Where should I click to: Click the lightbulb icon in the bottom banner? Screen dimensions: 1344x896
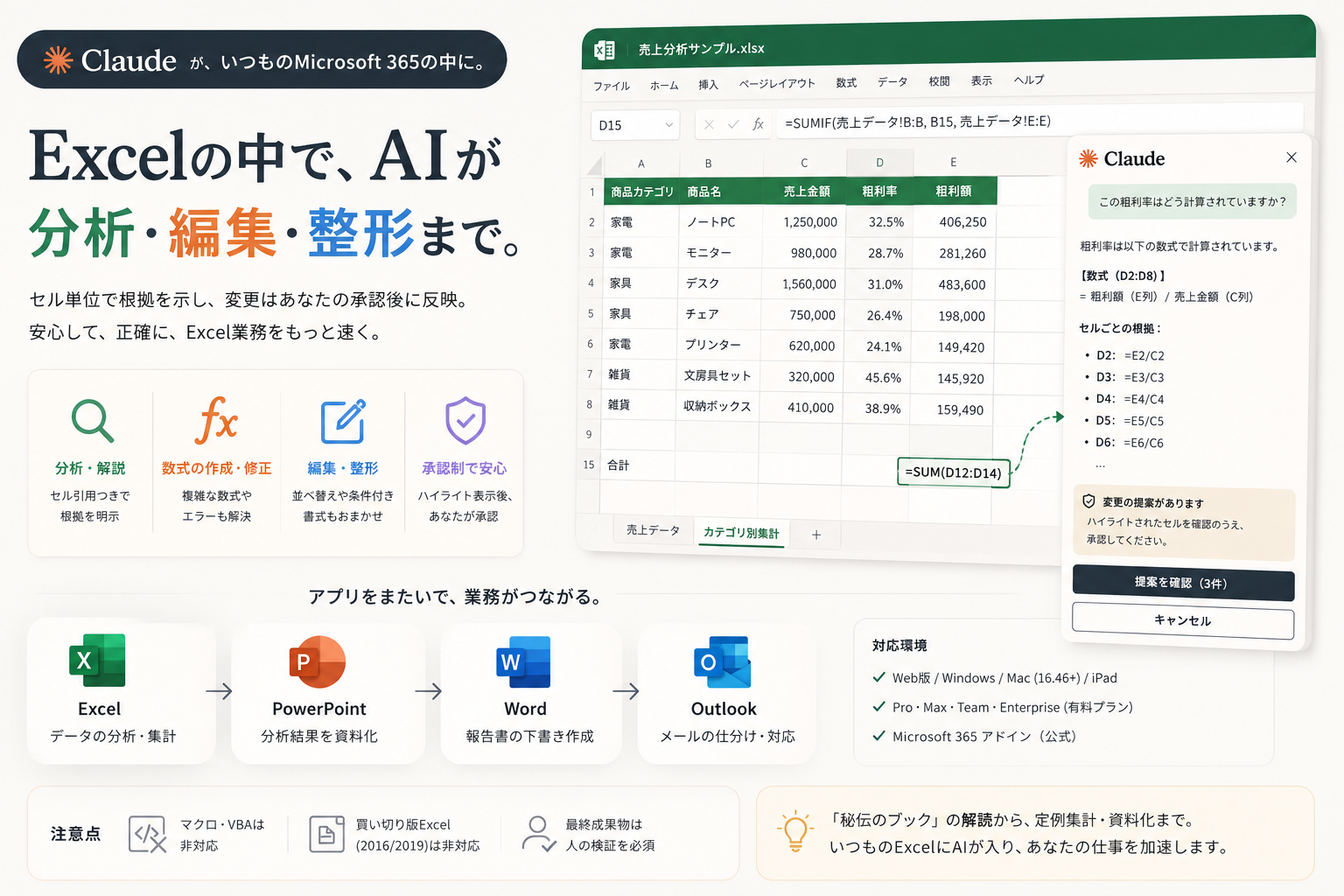pyautogui.click(x=794, y=832)
